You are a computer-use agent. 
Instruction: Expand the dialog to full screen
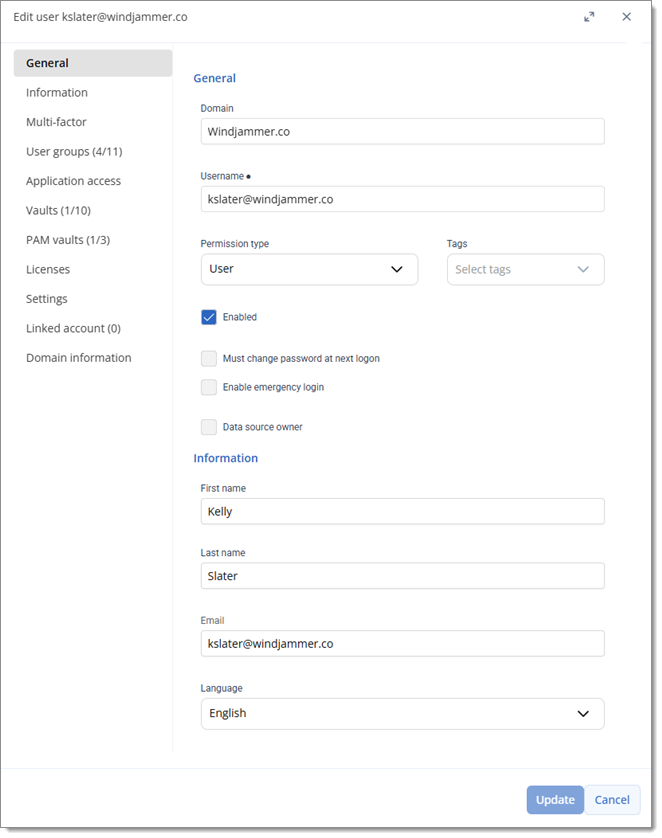[589, 17]
